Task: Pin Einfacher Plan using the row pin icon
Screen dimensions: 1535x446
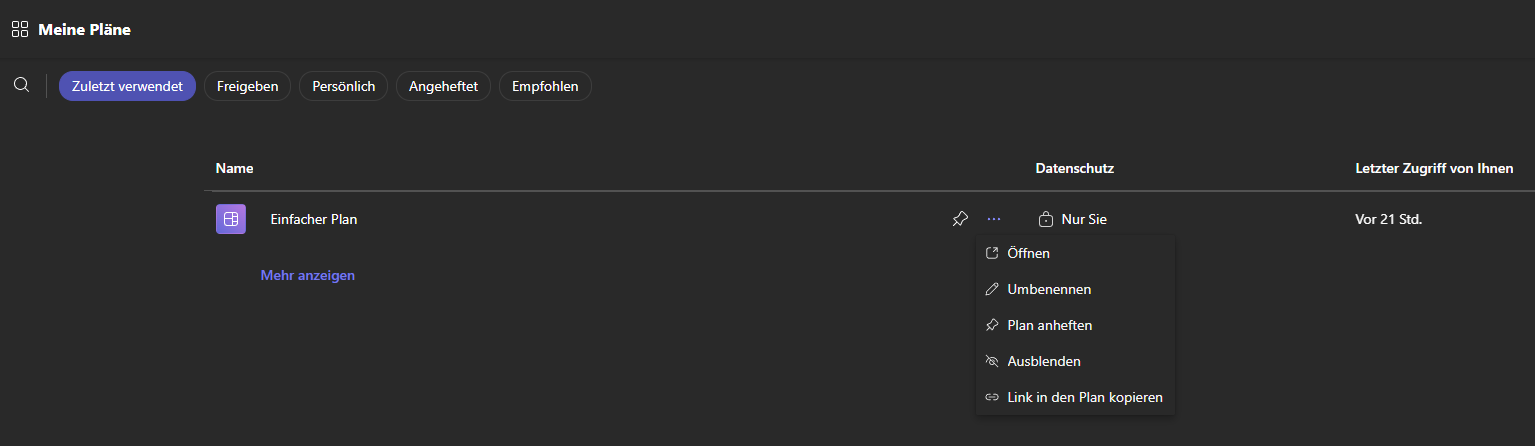Action: click(x=960, y=219)
